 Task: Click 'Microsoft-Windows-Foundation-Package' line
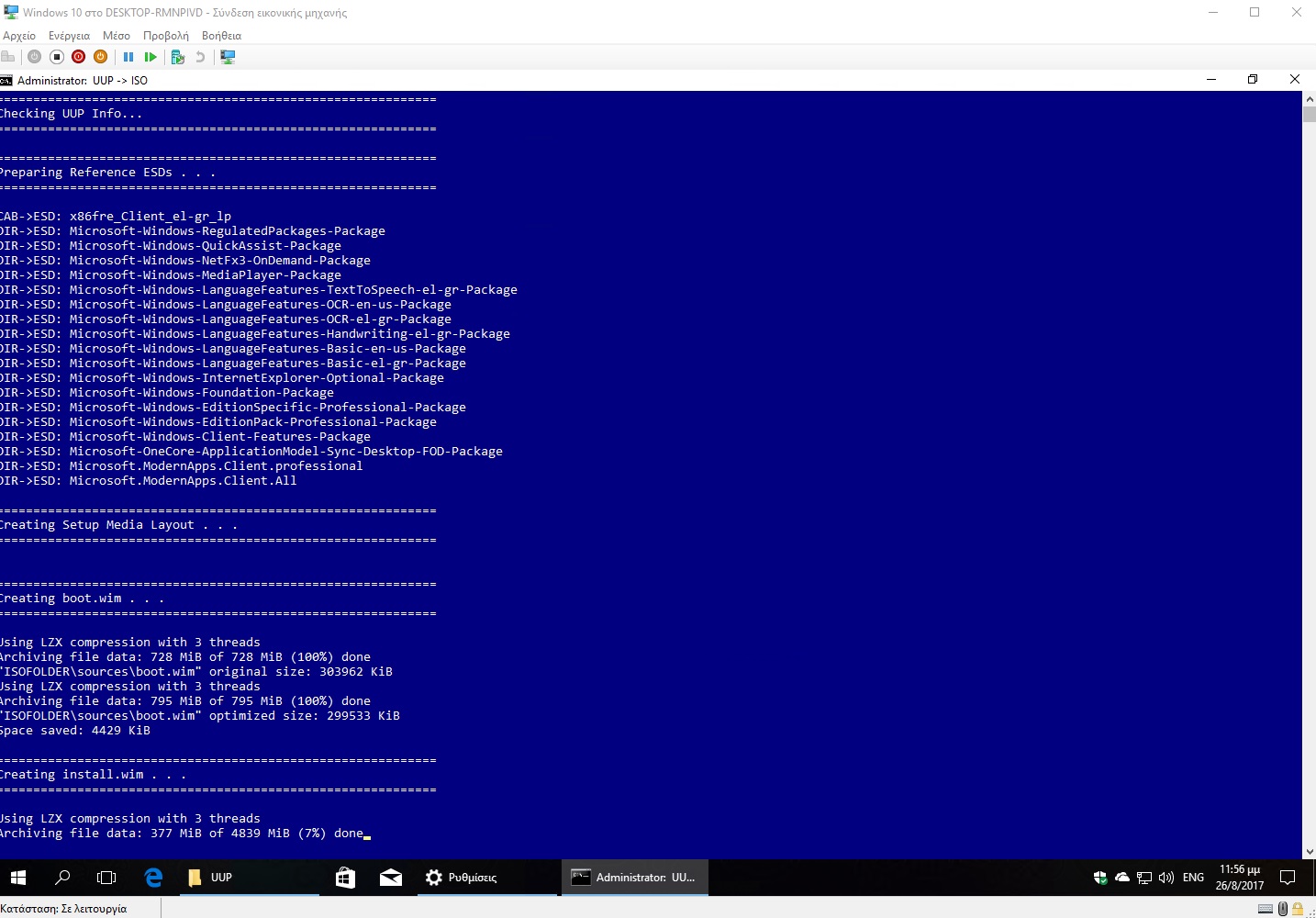(167, 393)
